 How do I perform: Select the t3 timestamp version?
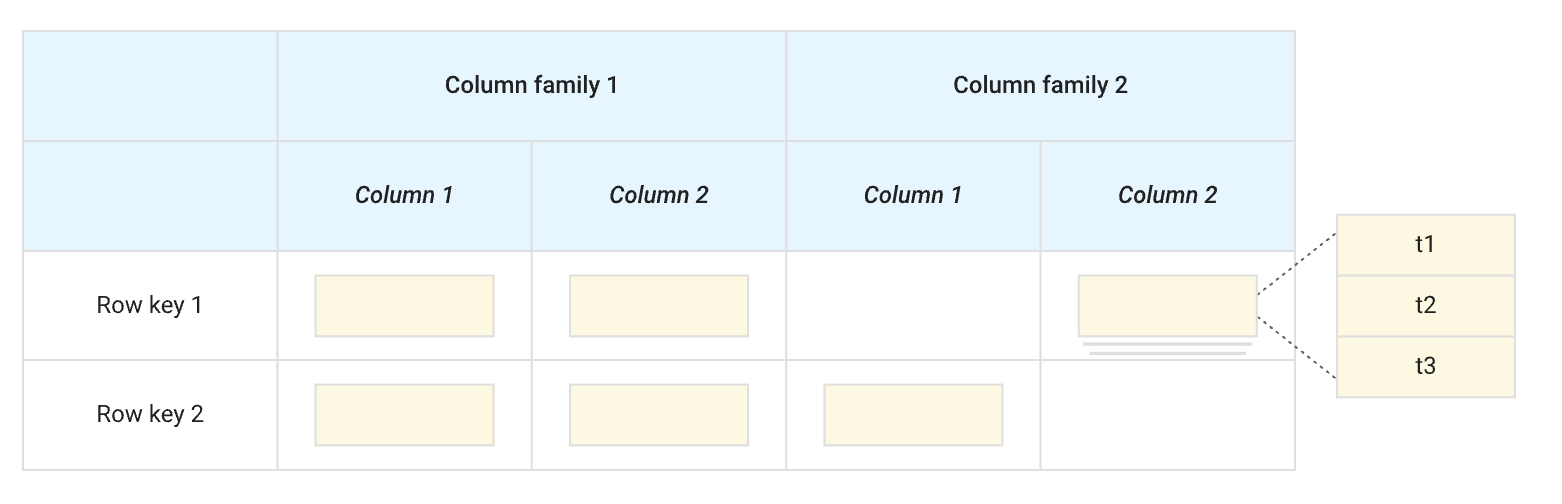(x=1425, y=366)
